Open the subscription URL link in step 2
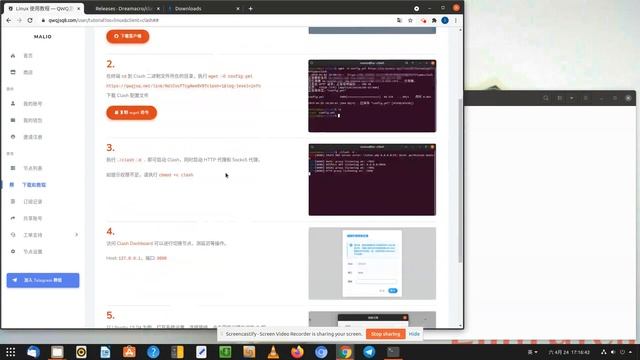This screenshot has width=640, height=360. (183, 86)
